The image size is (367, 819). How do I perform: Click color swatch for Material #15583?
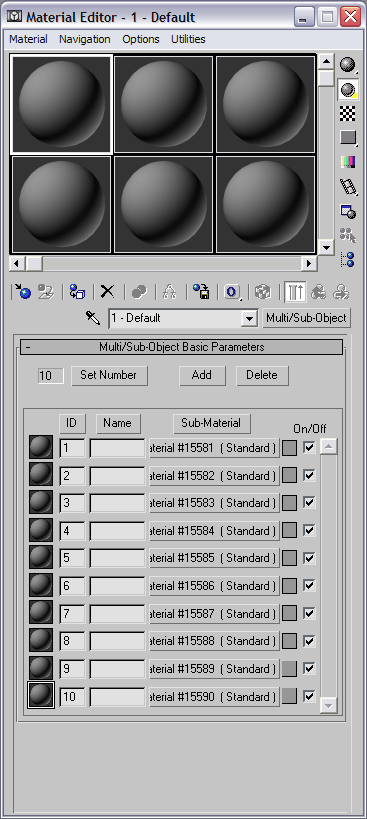(x=289, y=503)
